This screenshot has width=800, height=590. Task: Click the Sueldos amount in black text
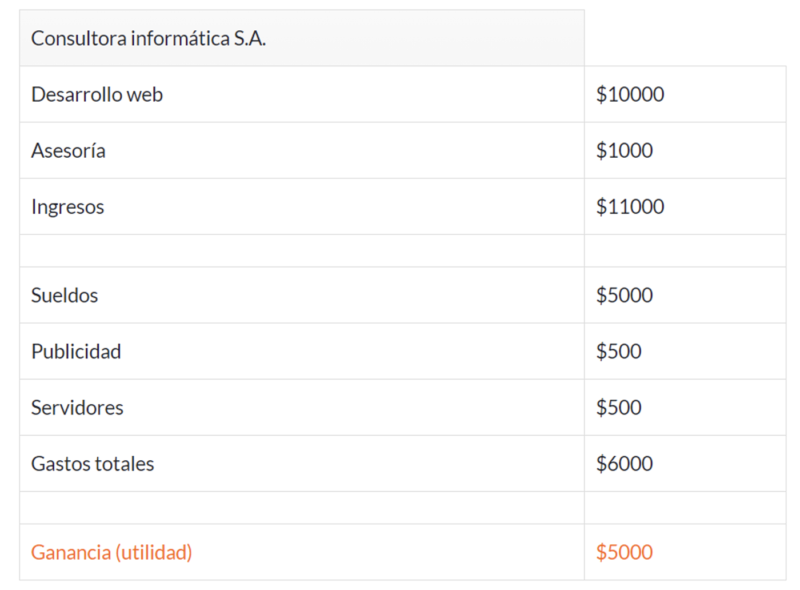(x=624, y=295)
